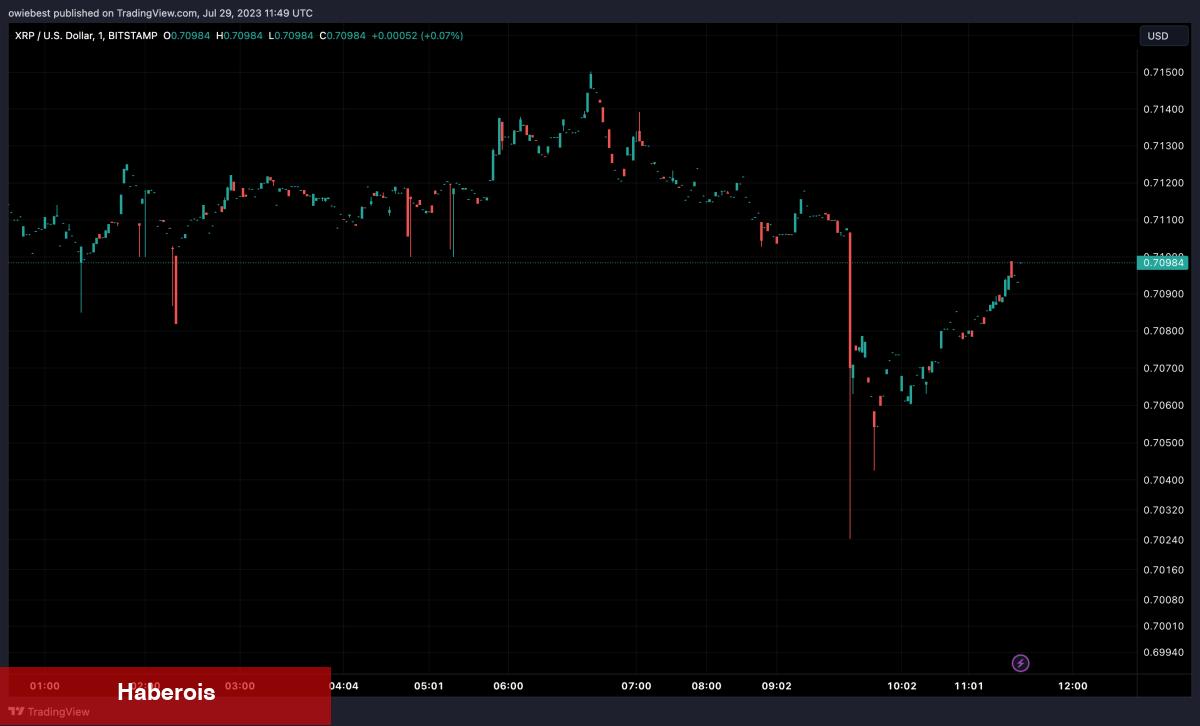This screenshot has height=726, width=1200.
Task: Click the 0.70080 price axis label
Action: (1164, 600)
